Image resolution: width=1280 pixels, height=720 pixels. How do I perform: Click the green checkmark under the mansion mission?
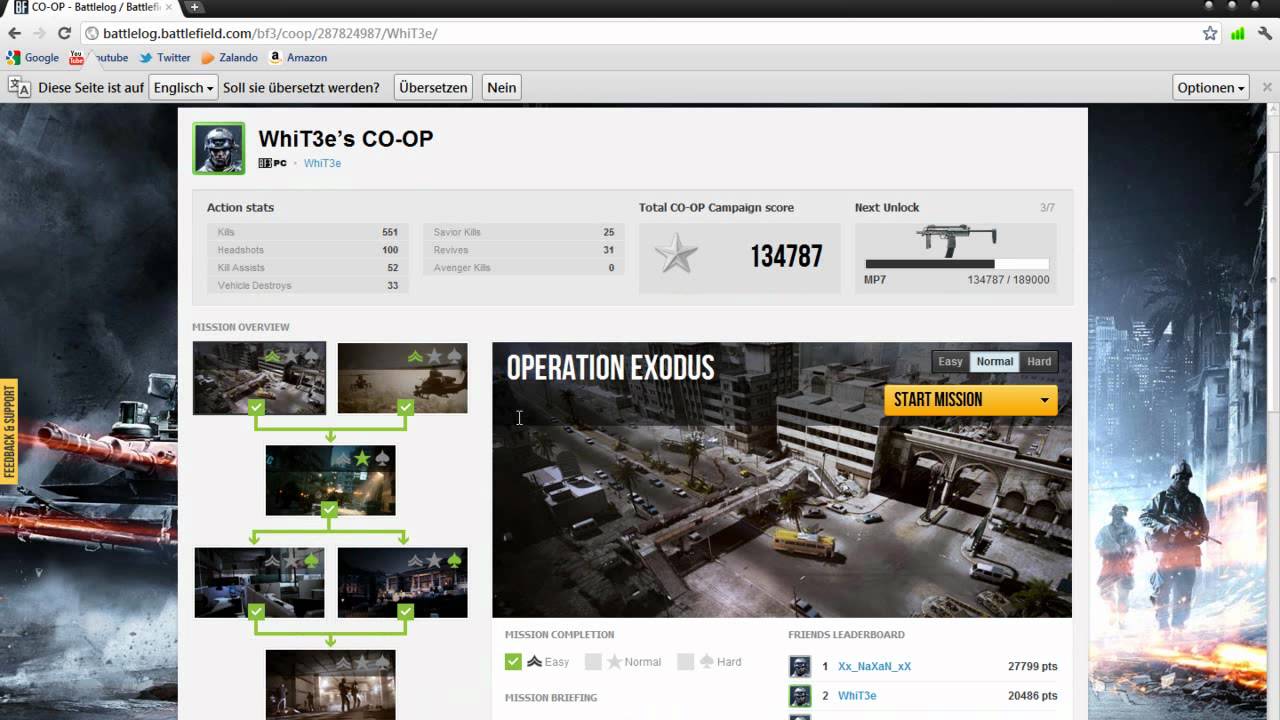coord(405,610)
